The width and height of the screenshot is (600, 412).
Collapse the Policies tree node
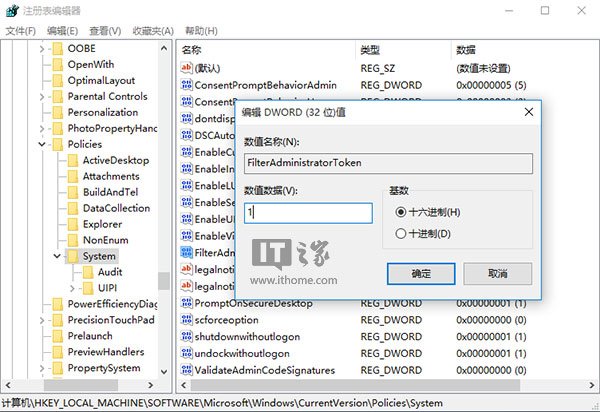(40, 144)
